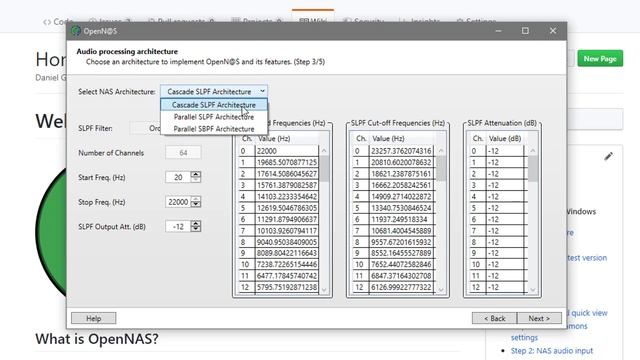Image resolution: width=640 pixels, height=360 pixels.
Task: Open the test version link in wiki page
Action: 587,258
